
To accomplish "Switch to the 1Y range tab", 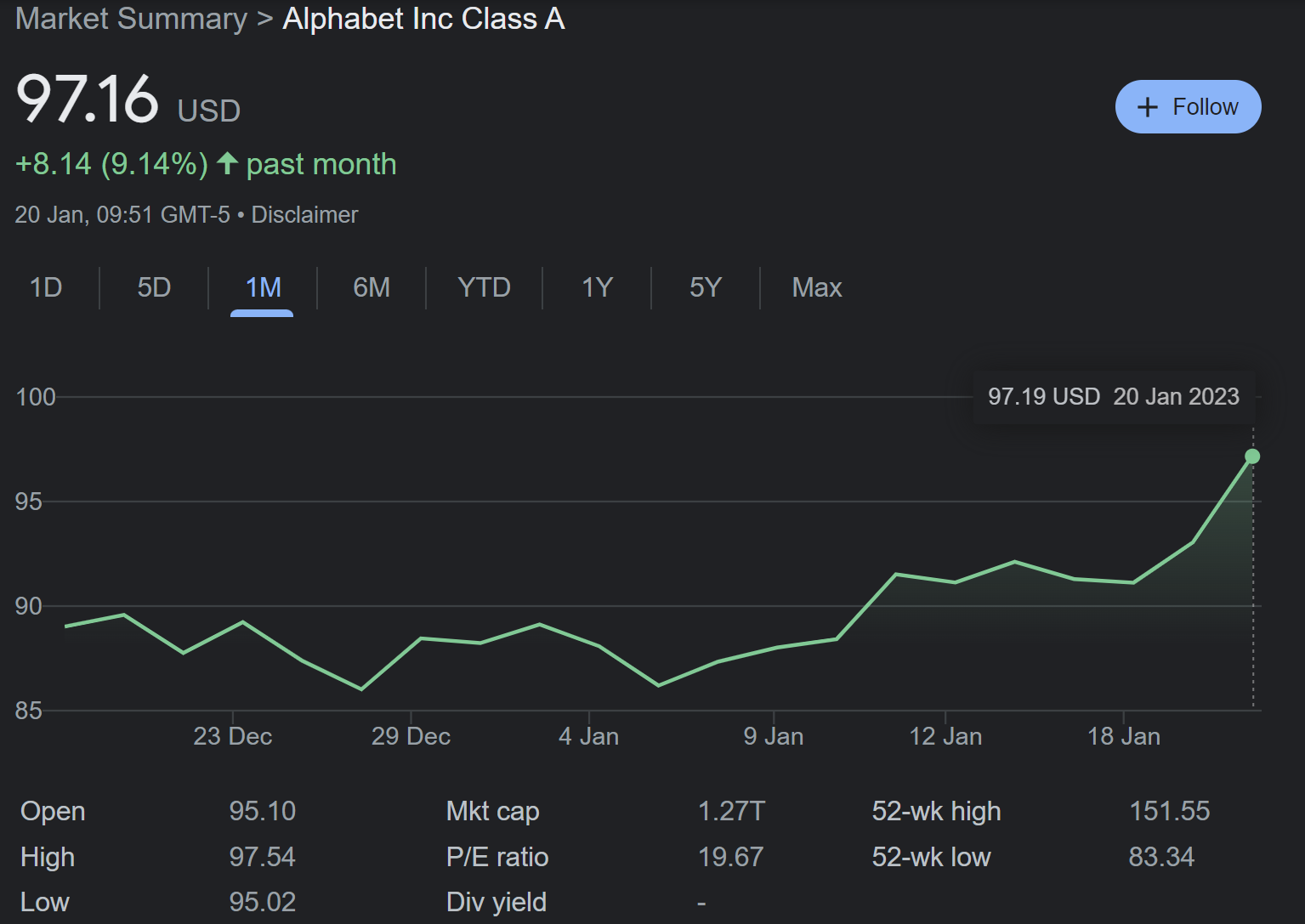I will point(597,287).
